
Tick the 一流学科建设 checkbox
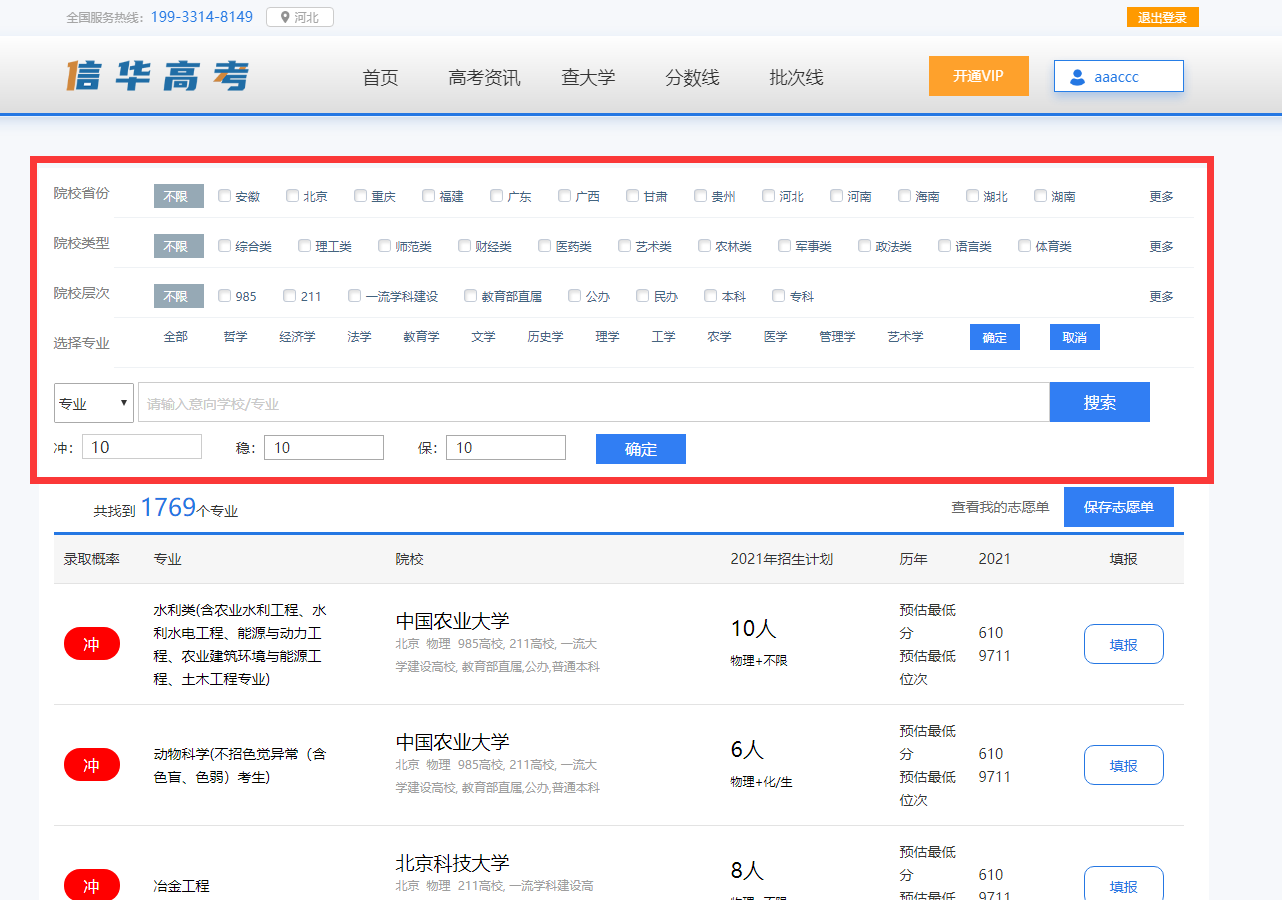tap(355, 296)
